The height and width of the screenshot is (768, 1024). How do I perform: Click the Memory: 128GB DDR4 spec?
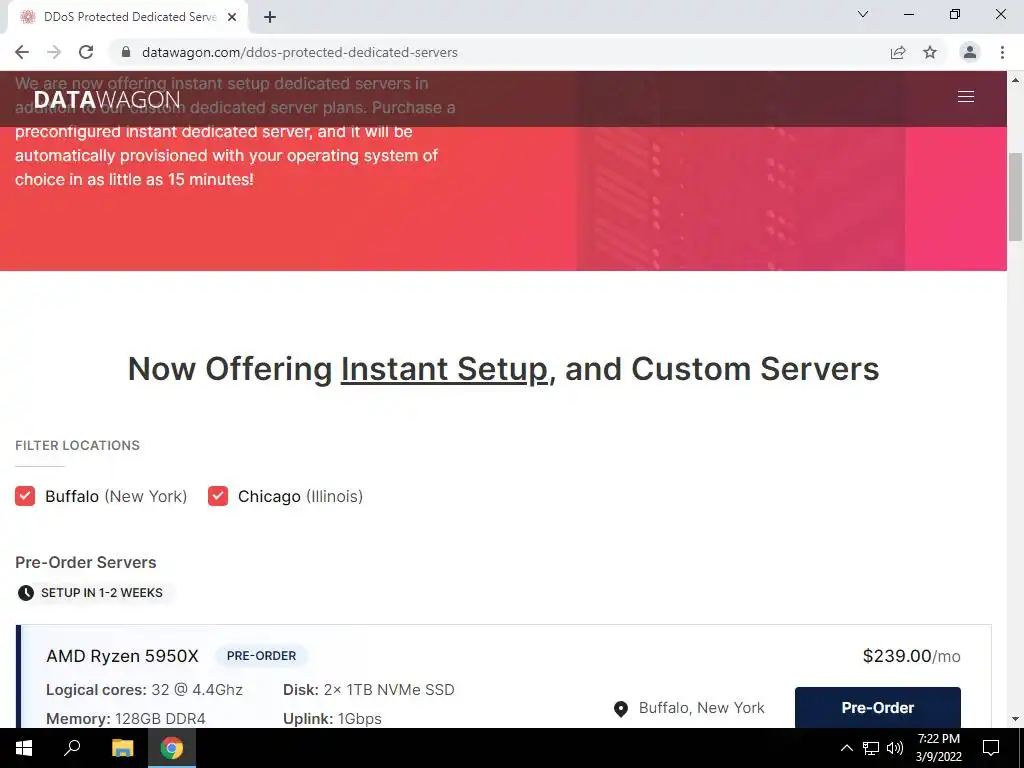coord(126,718)
